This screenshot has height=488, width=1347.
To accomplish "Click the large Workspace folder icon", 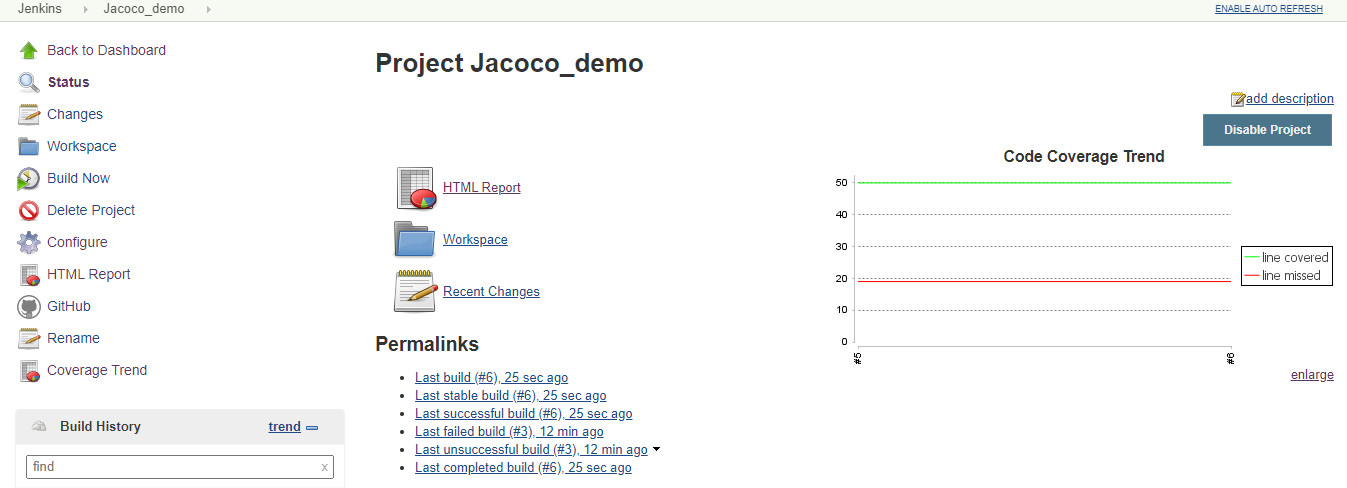I will click(x=415, y=240).
